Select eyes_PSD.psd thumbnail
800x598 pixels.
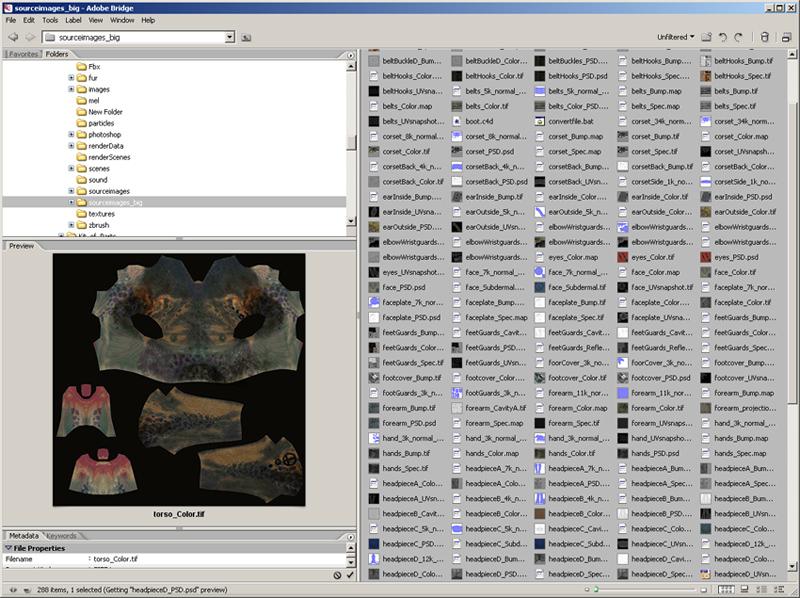click(706, 257)
